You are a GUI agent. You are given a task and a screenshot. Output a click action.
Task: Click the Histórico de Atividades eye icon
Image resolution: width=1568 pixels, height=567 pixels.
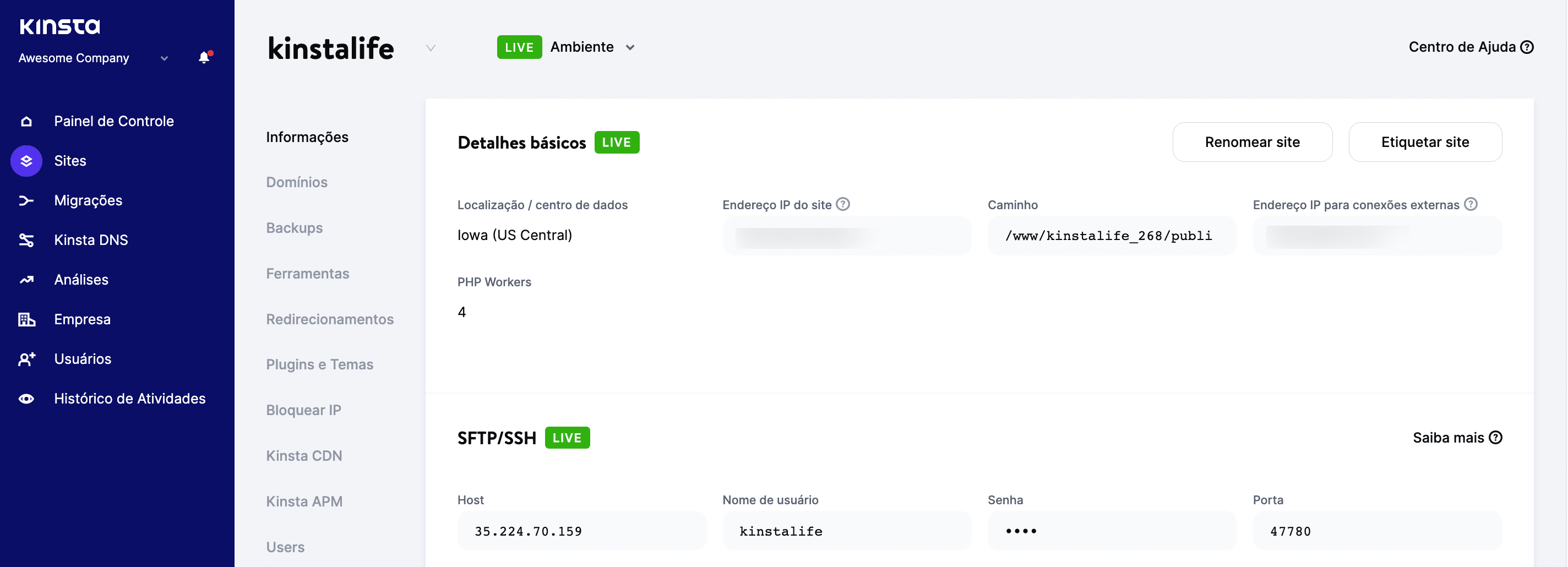[27, 399]
